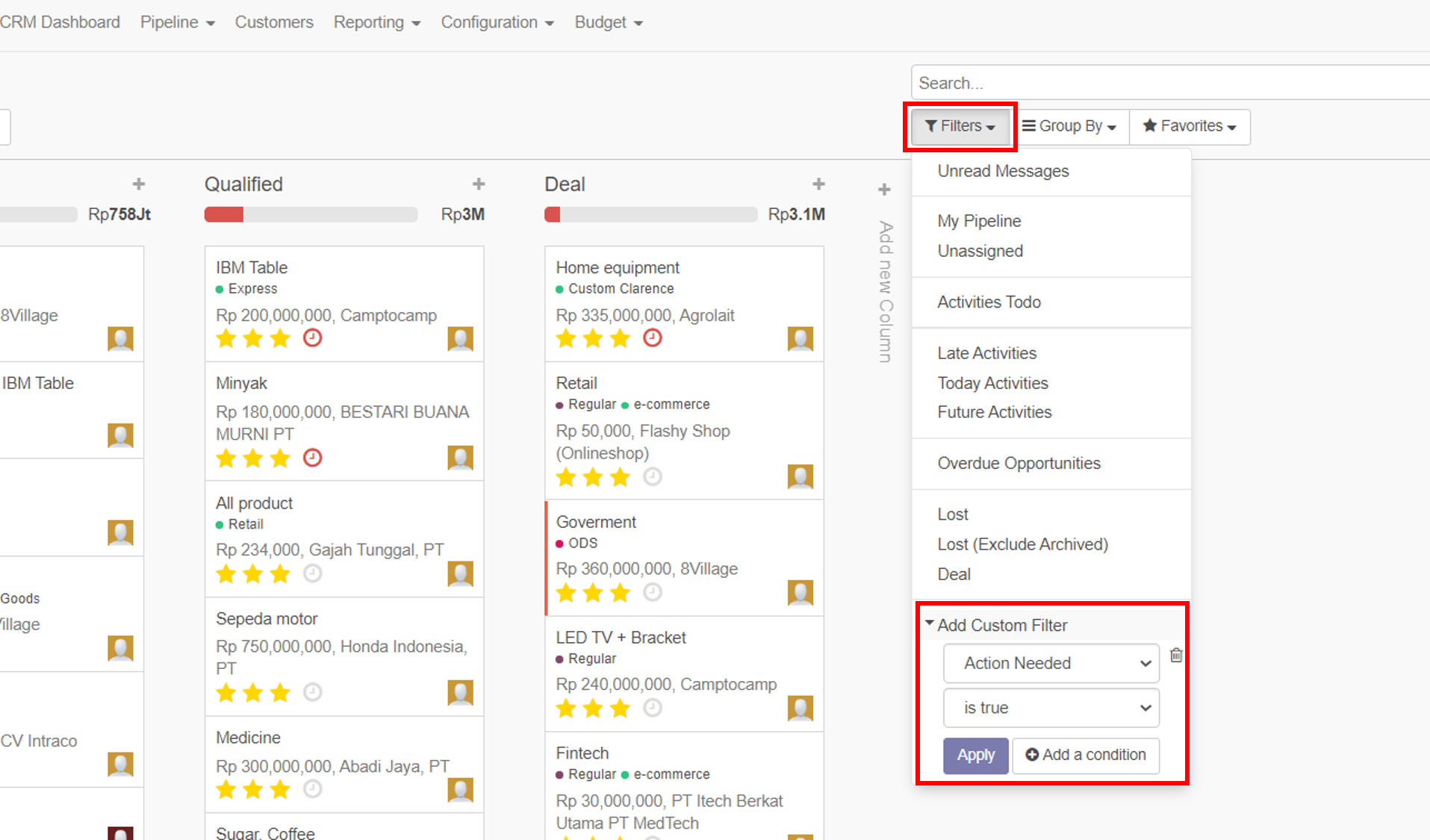Screen dimensions: 1430x840
Task: Select Lost (Exclude Archived) filter
Action: (1051, 544)
